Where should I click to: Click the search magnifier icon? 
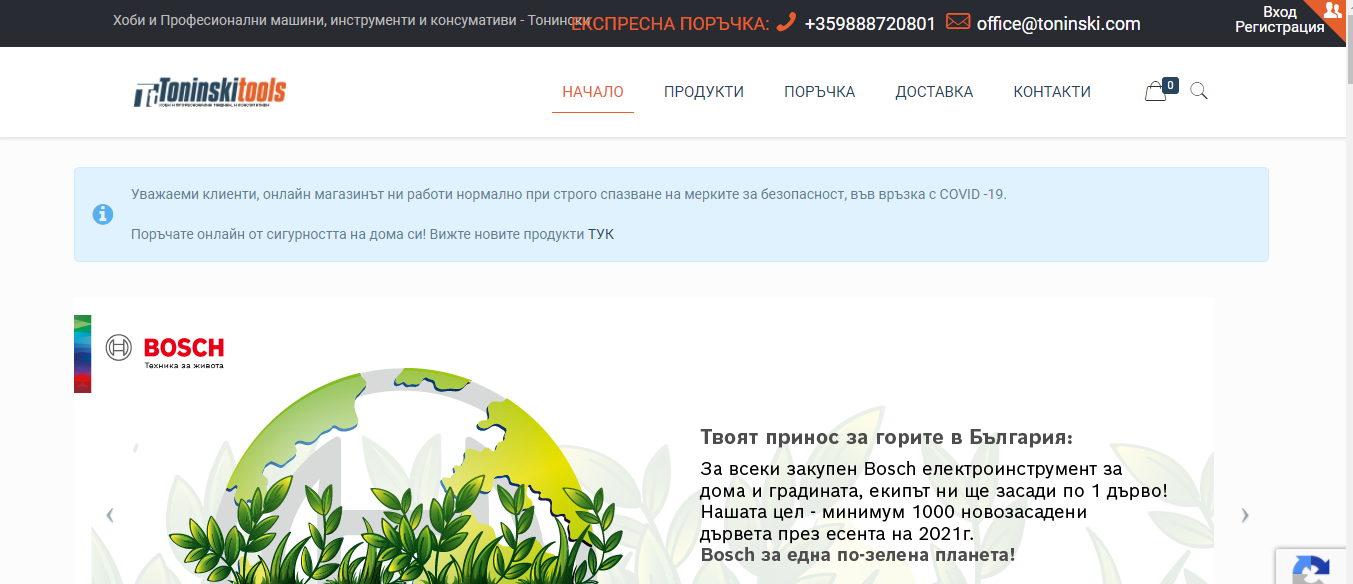tap(1199, 91)
